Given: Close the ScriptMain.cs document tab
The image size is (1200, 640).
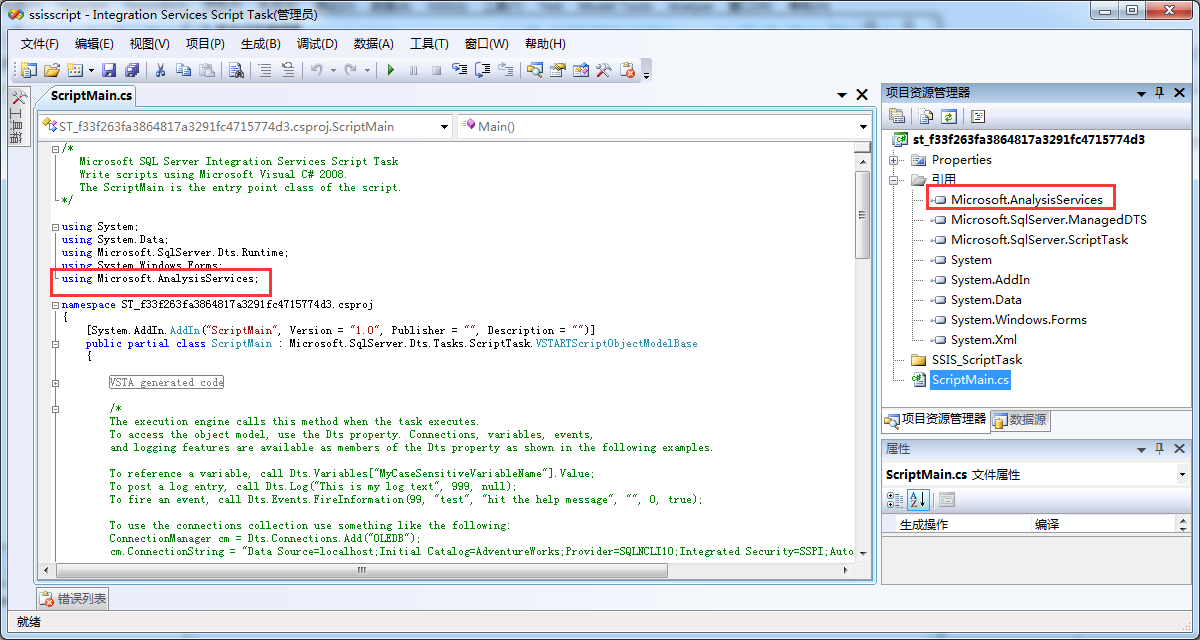Looking at the screenshot, I should click(862, 95).
